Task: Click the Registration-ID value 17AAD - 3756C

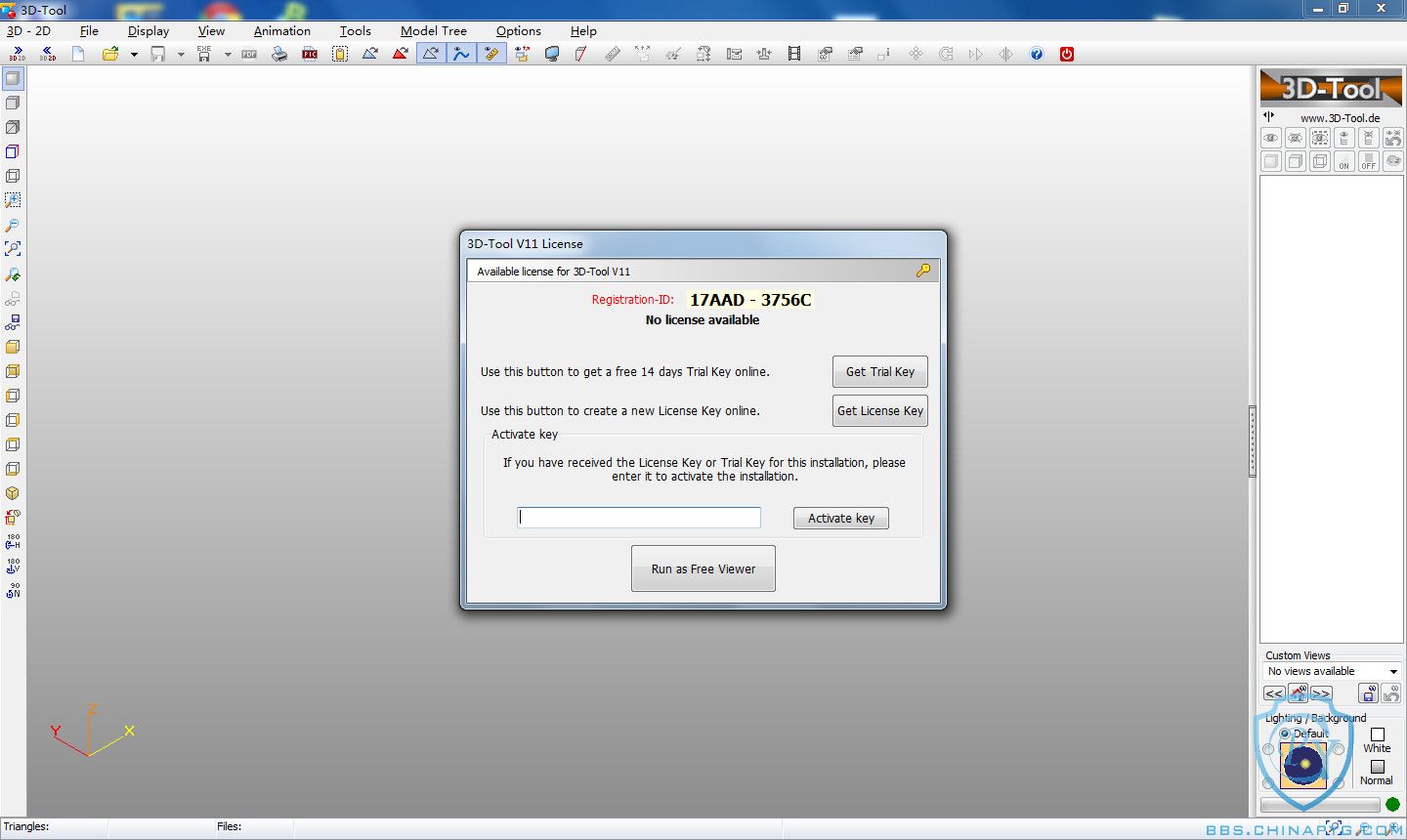Action: (x=750, y=300)
